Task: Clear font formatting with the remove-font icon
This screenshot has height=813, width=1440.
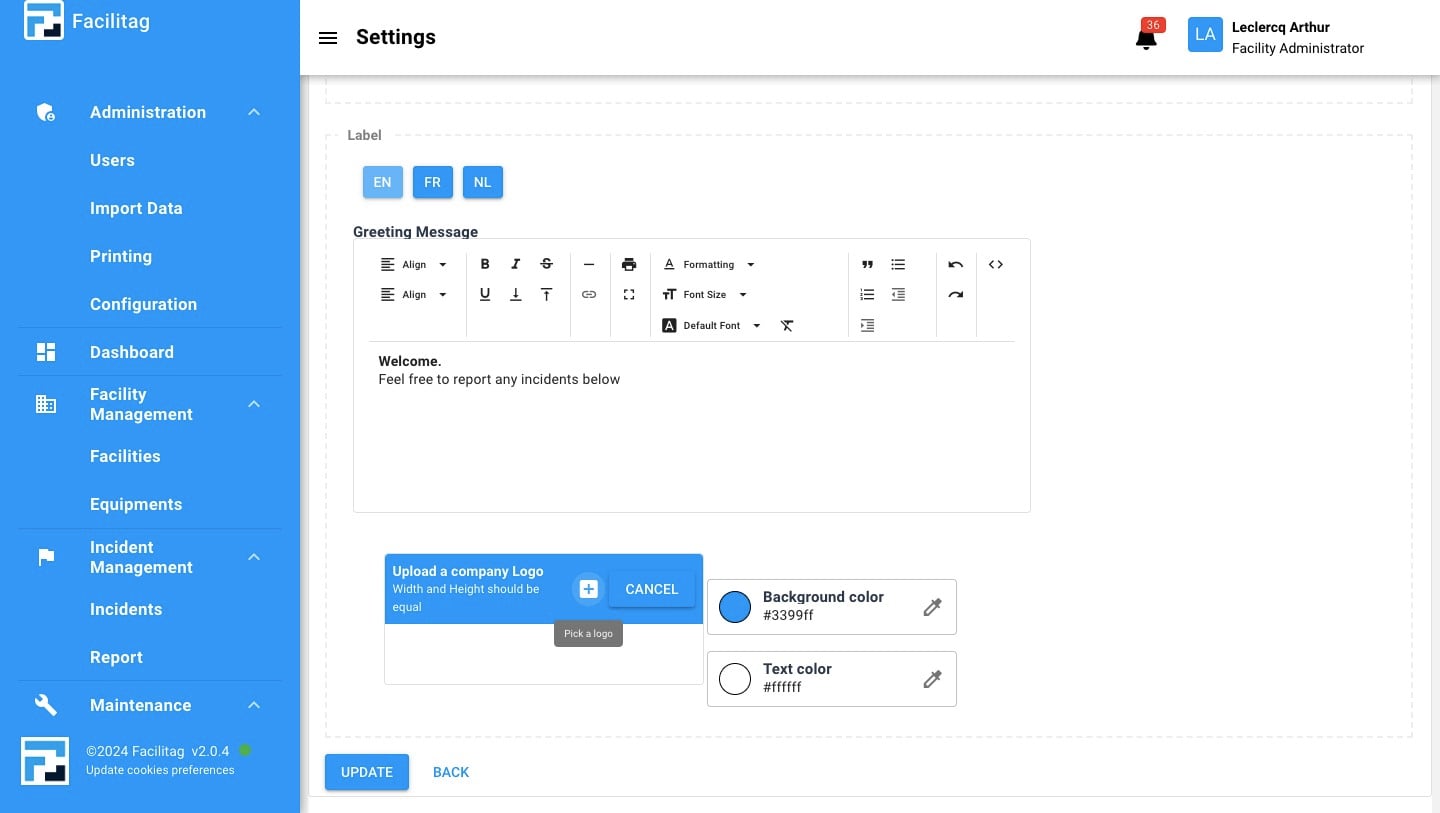Action: (x=787, y=325)
